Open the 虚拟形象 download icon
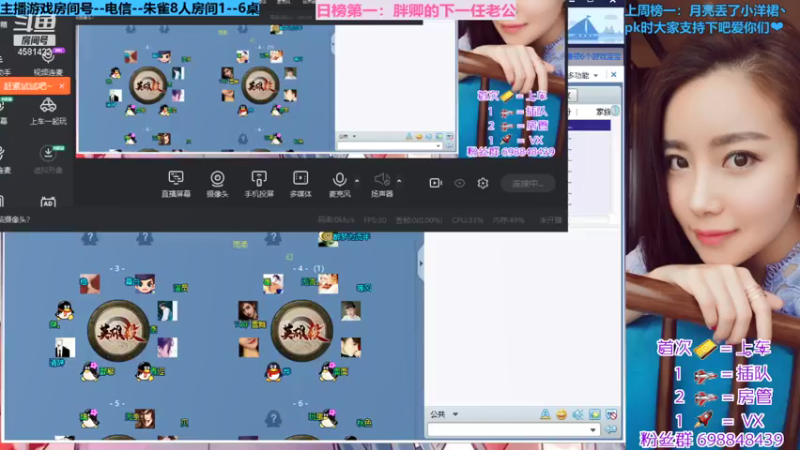800x450 pixels. 48,160
